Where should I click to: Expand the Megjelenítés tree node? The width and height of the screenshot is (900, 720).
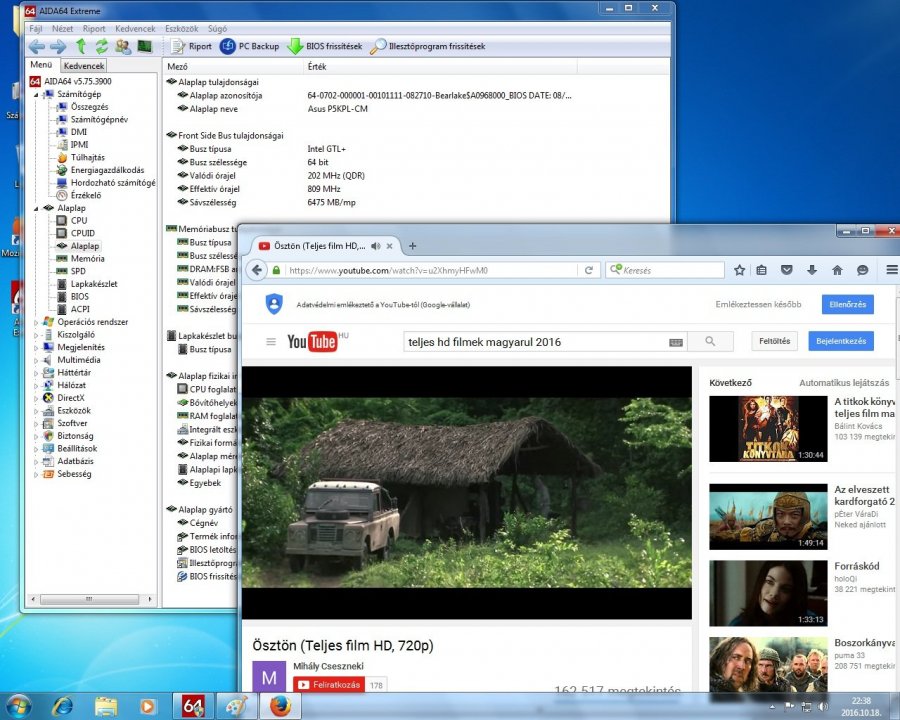pos(36,347)
